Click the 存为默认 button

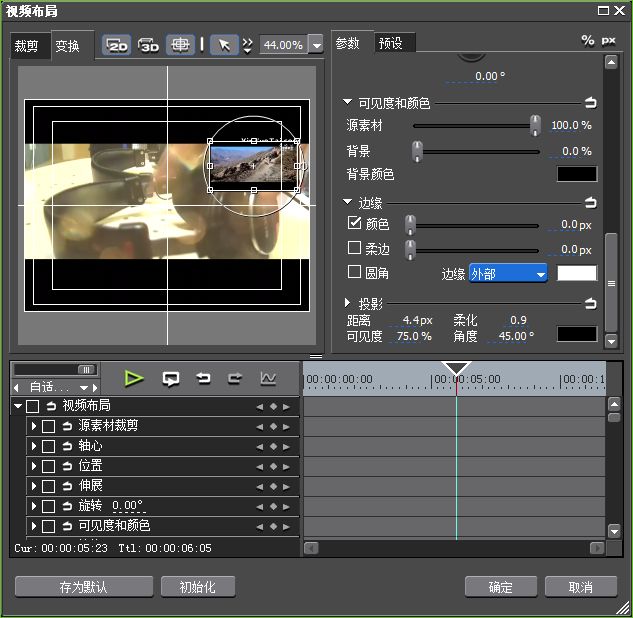[84, 587]
